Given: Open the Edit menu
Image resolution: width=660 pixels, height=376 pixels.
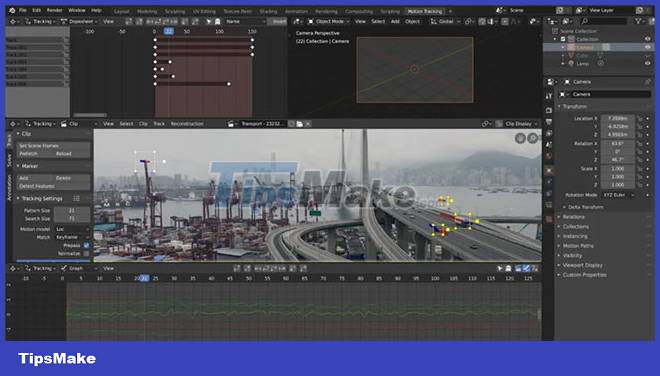Looking at the screenshot, I should coord(37,11).
